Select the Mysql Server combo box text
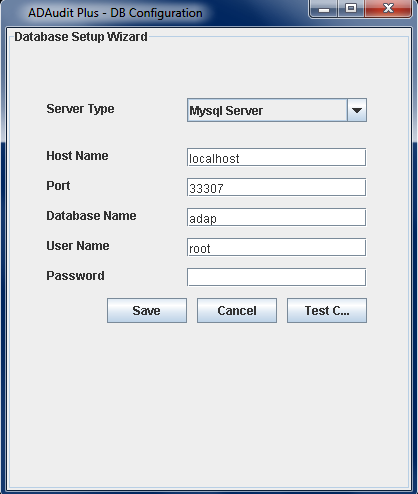This screenshot has height=494, width=418. point(226,111)
